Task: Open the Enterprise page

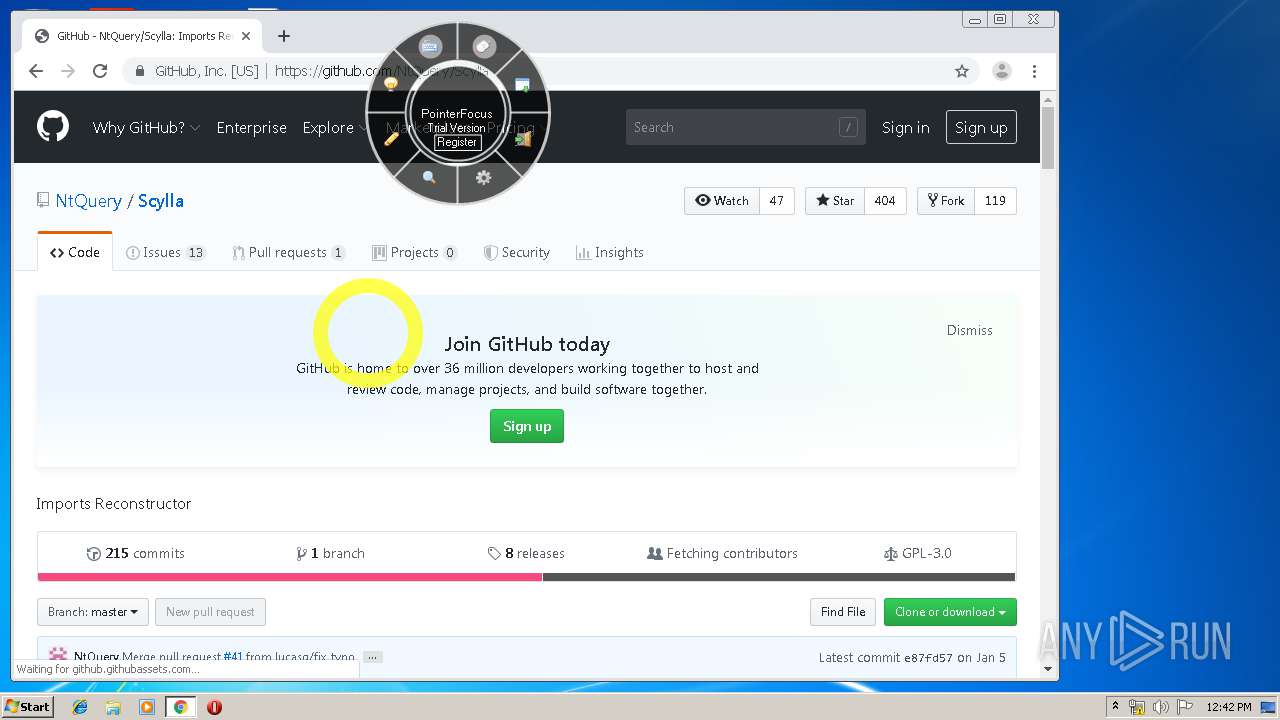Action: tap(252, 128)
